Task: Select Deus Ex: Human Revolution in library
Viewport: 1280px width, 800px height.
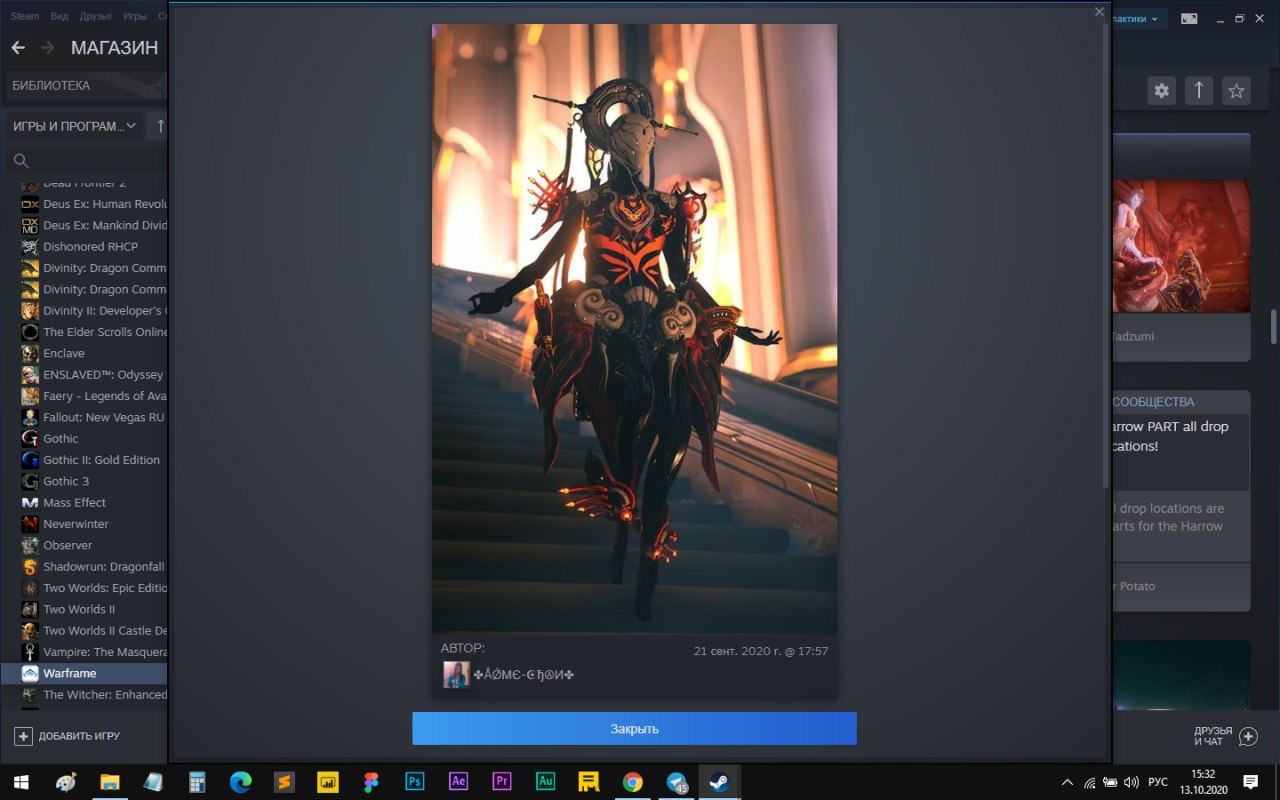Action: point(93,204)
